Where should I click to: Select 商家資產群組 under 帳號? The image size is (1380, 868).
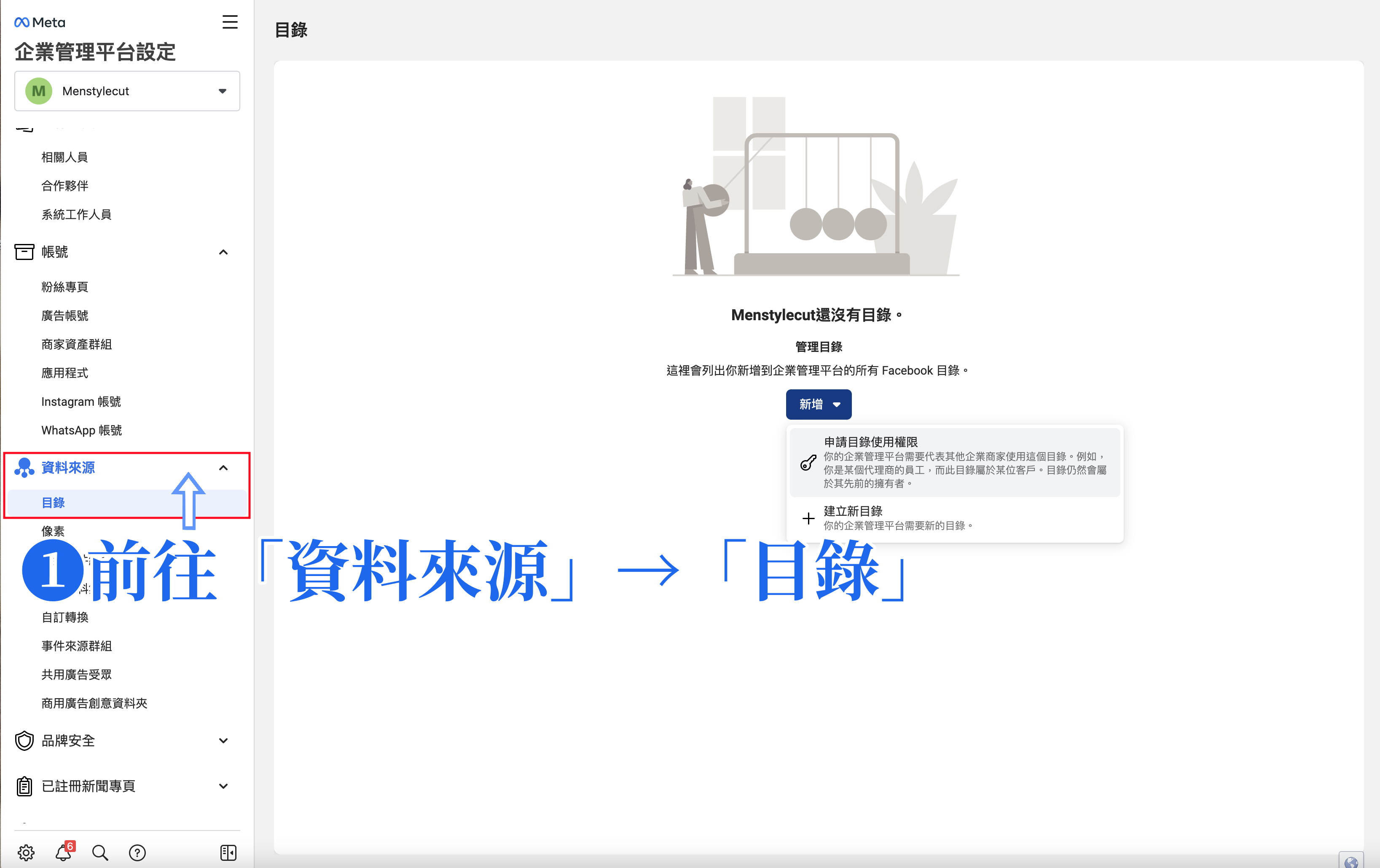click(76, 344)
